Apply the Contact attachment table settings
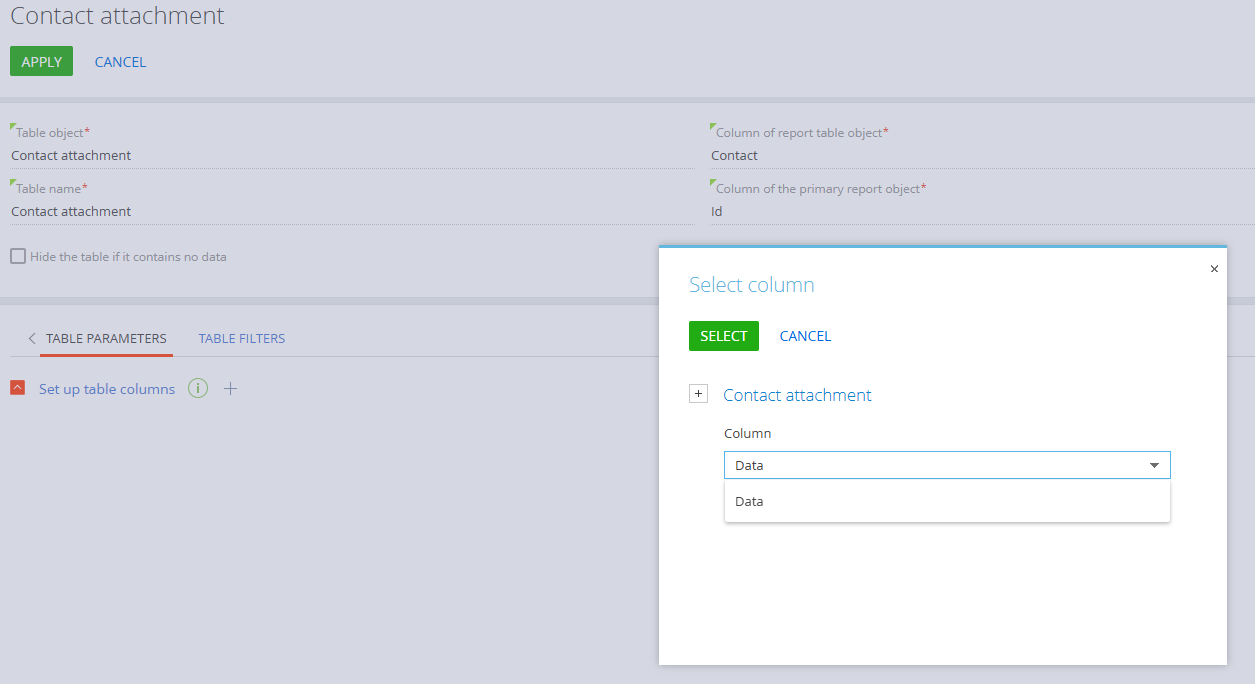 [x=40, y=61]
